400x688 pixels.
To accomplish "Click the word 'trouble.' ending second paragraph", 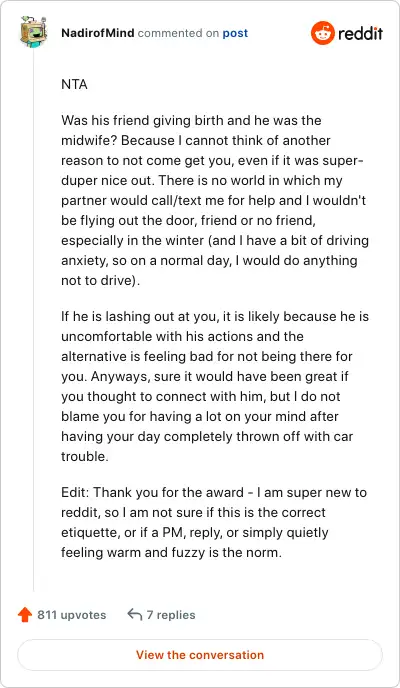I will [85, 456].
